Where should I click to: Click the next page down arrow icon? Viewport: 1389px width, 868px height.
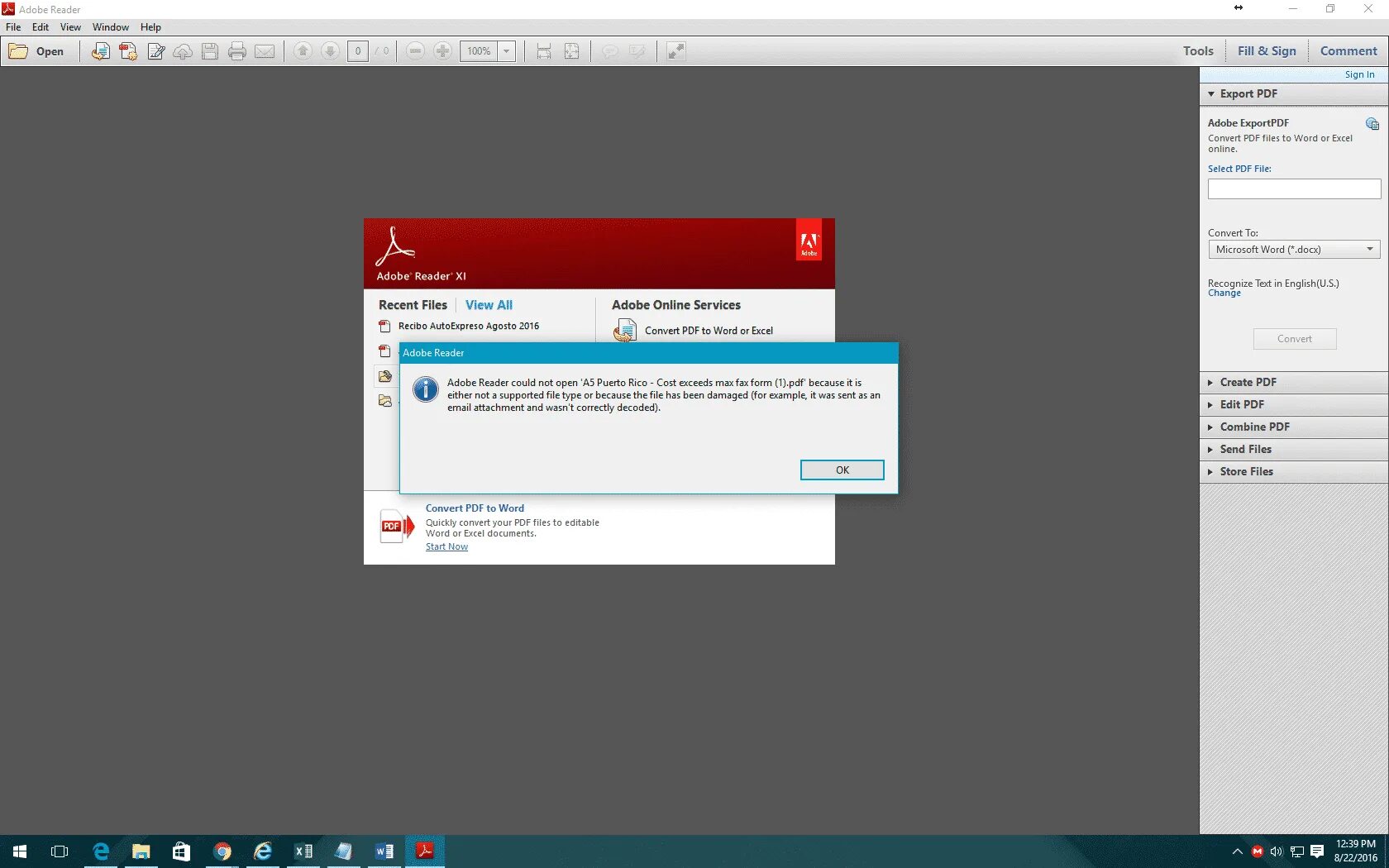(x=330, y=51)
